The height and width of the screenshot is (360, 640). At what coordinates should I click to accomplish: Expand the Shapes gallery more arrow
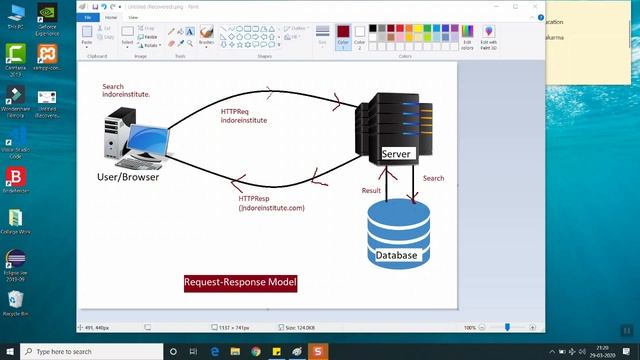(x=279, y=45)
